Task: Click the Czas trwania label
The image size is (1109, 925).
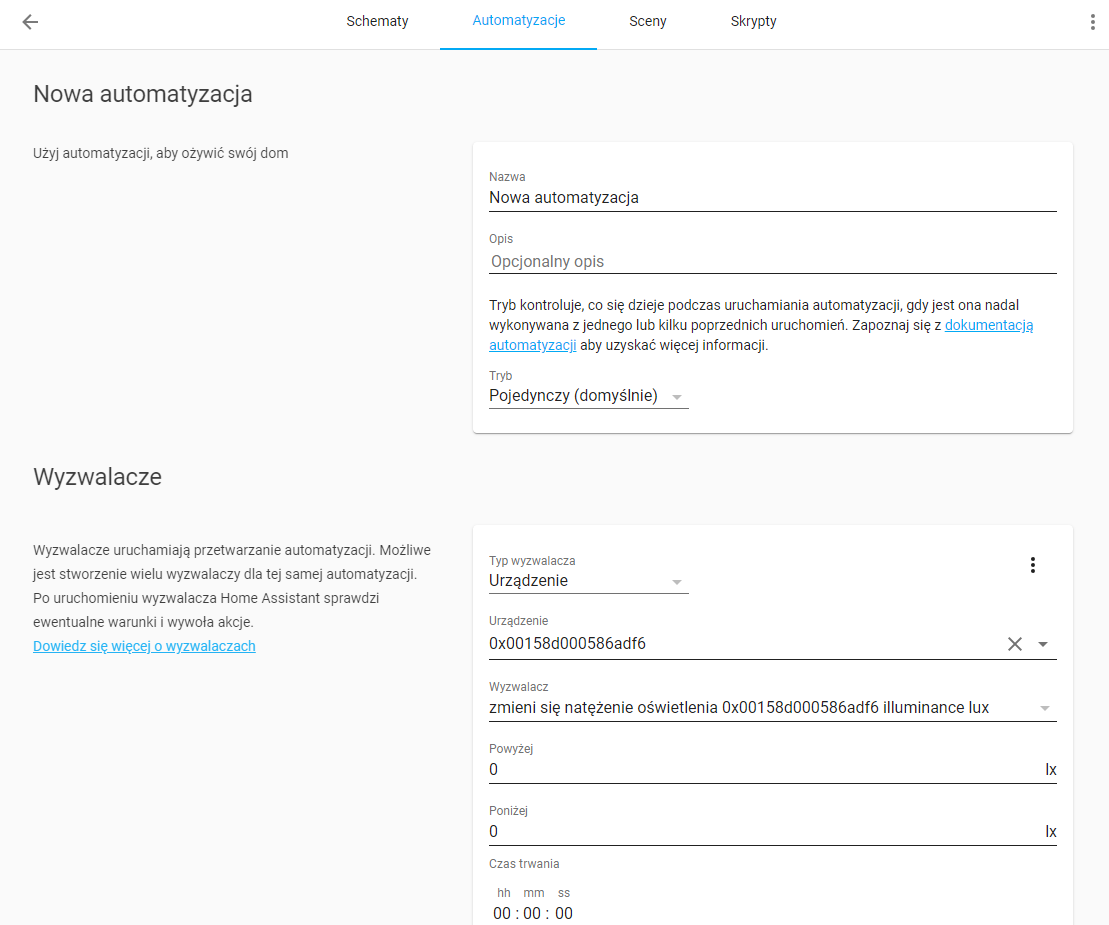Action: point(524,863)
